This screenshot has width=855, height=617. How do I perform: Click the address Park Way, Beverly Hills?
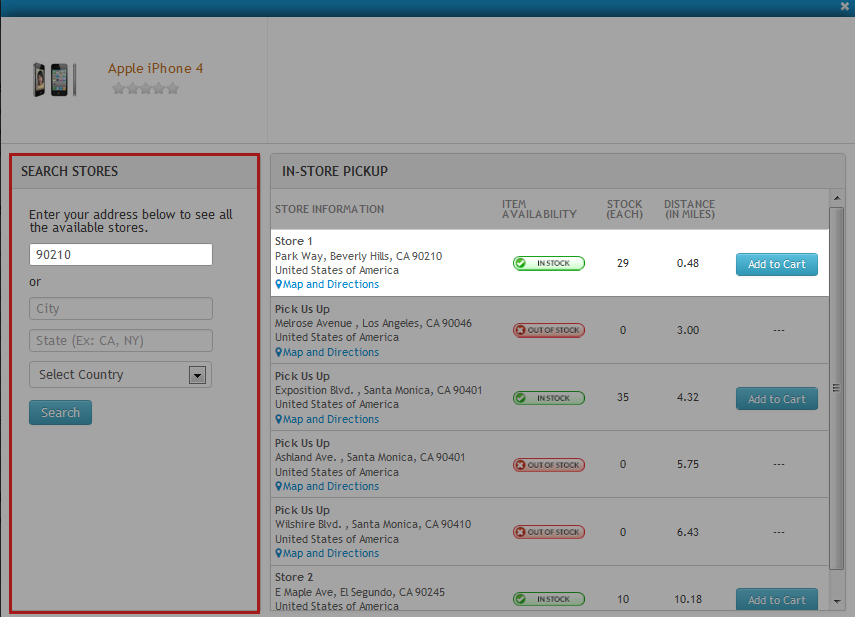click(x=358, y=257)
